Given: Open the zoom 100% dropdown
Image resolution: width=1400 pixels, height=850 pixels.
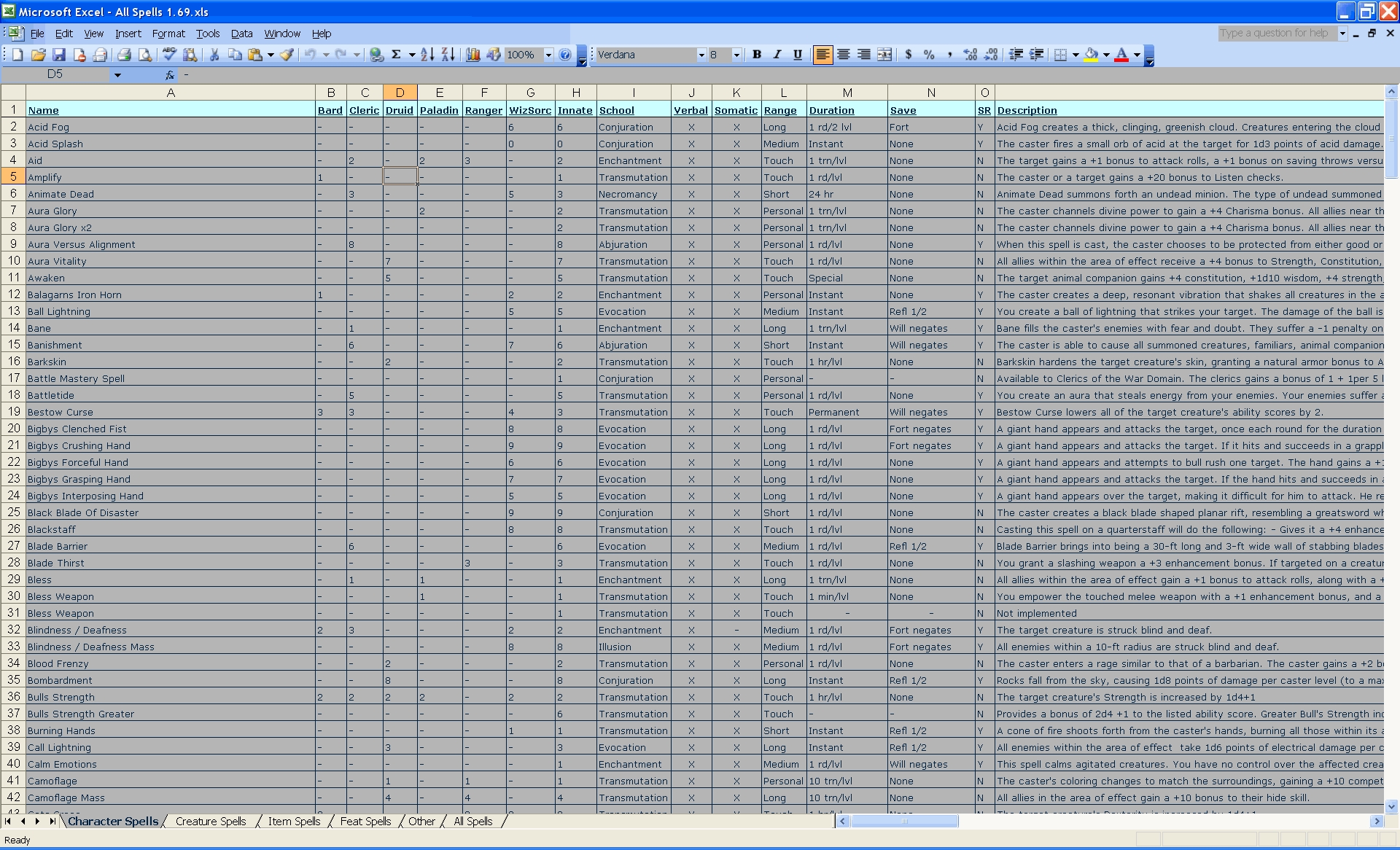Looking at the screenshot, I should 548,55.
